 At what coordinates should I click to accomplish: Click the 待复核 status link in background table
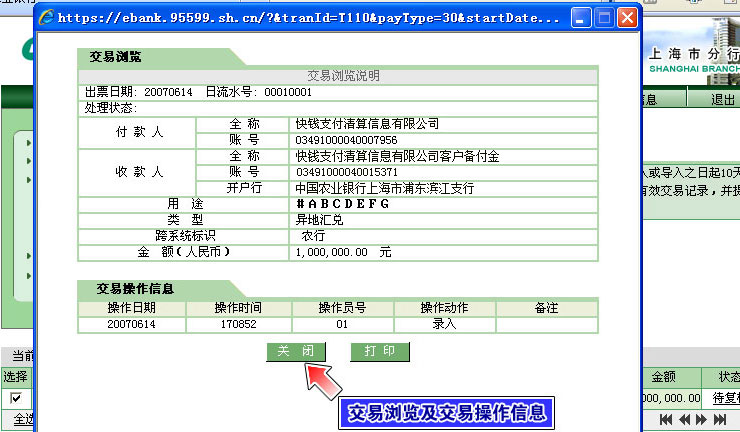click(726, 398)
